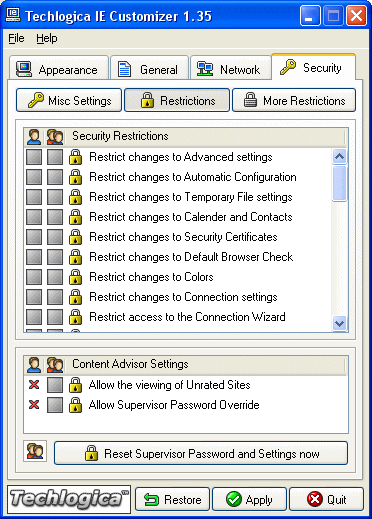Toggle all-users checkbox for Advanced settings restriction
The height and width of the screenshot is (519, 372).
coord(55,157)
